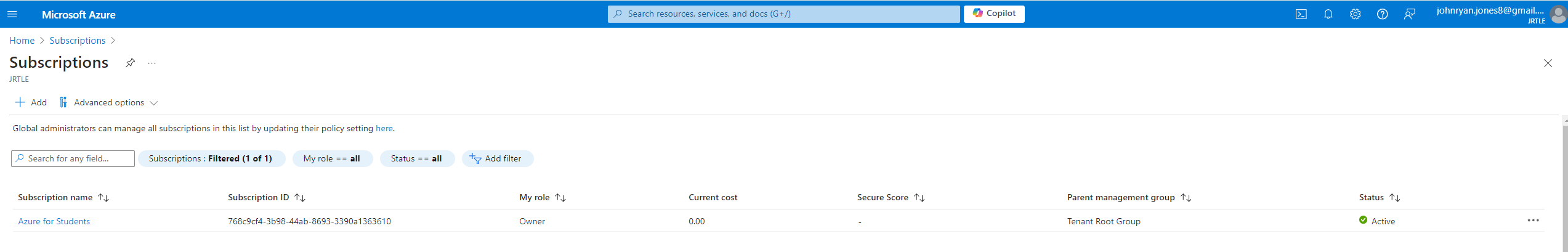Click the Copilot button
The height and width of the screenshot is (252, 1568).
point(994,14)
